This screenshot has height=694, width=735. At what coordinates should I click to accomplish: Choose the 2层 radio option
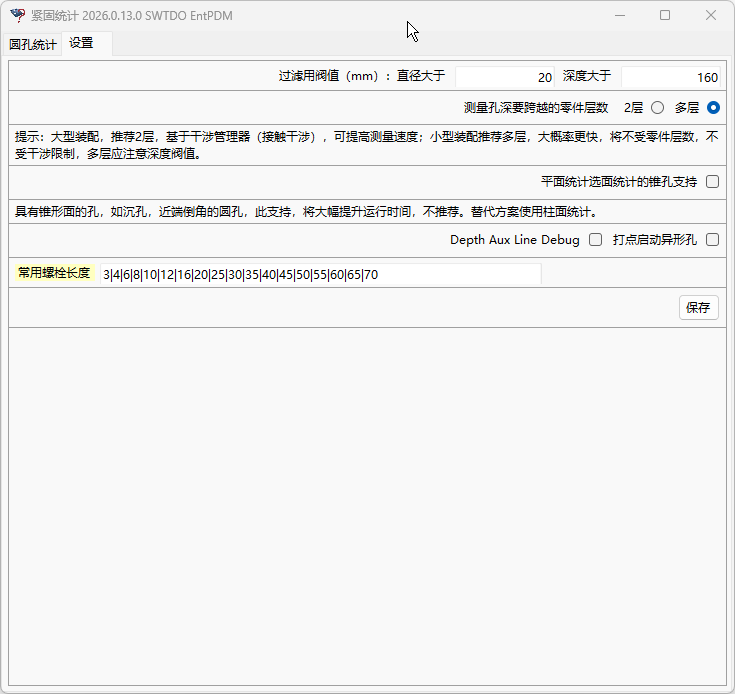tap(657, 108)
